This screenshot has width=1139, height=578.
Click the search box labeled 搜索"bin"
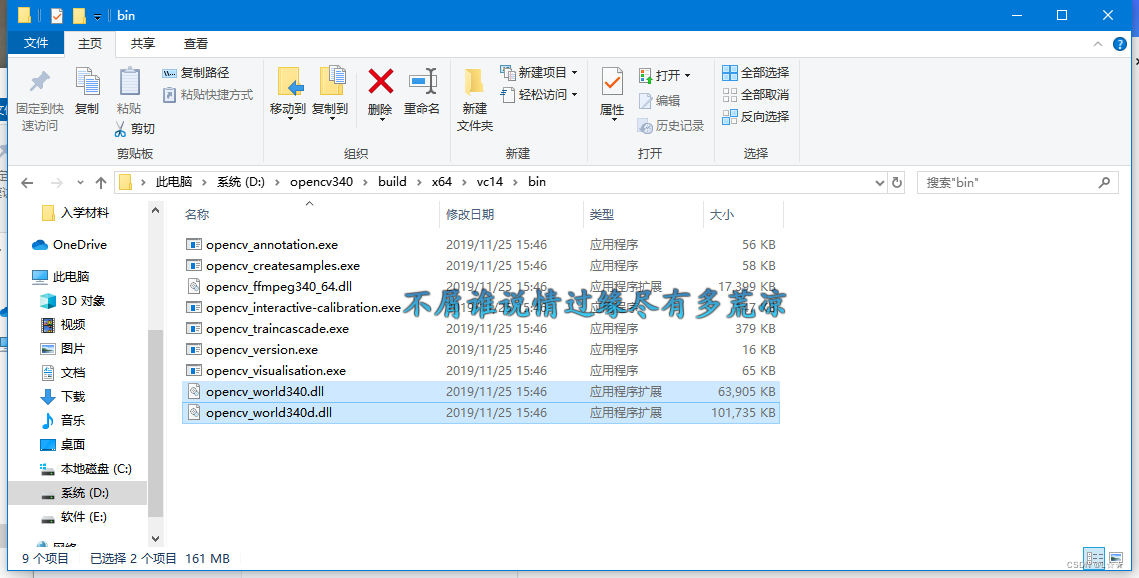click(1010, 182)
